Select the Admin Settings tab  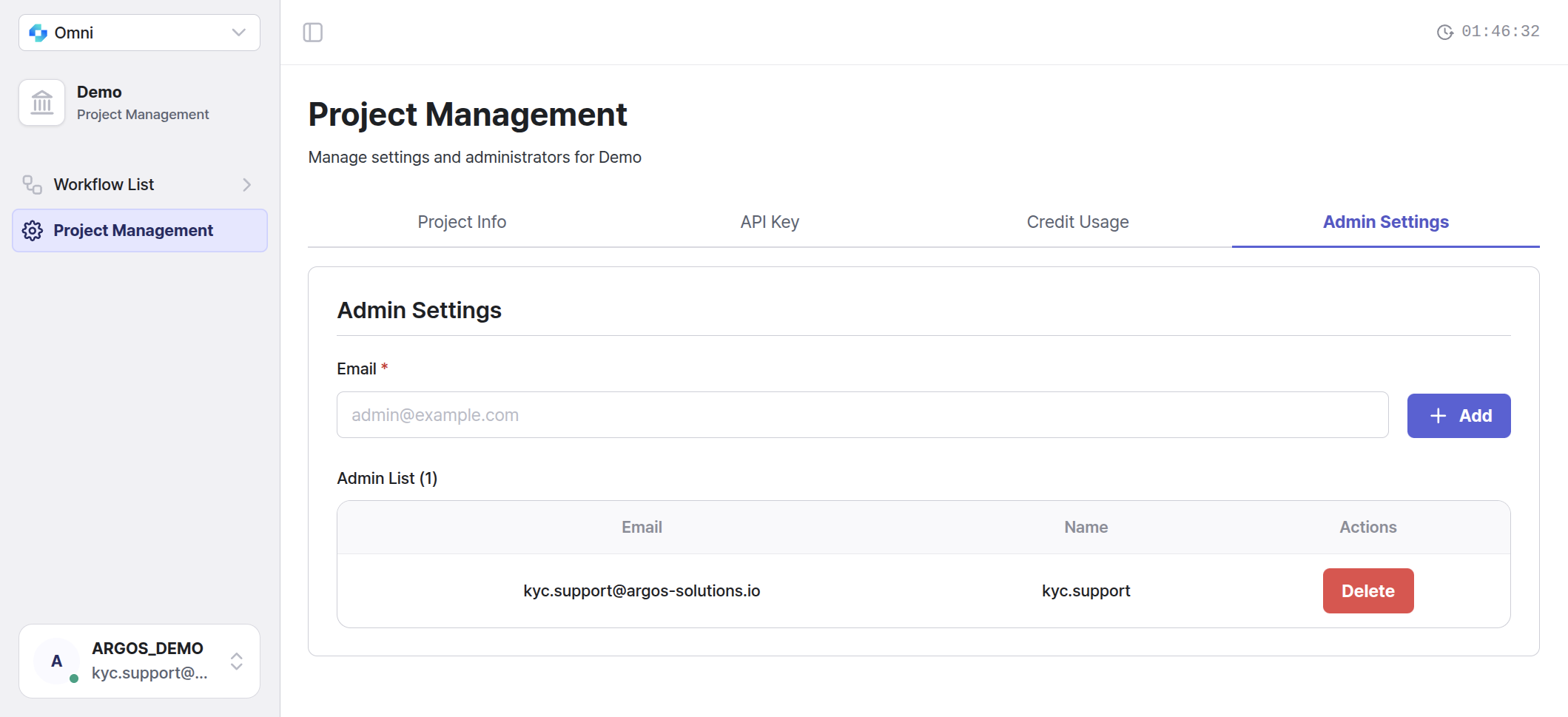[1385, 222]
